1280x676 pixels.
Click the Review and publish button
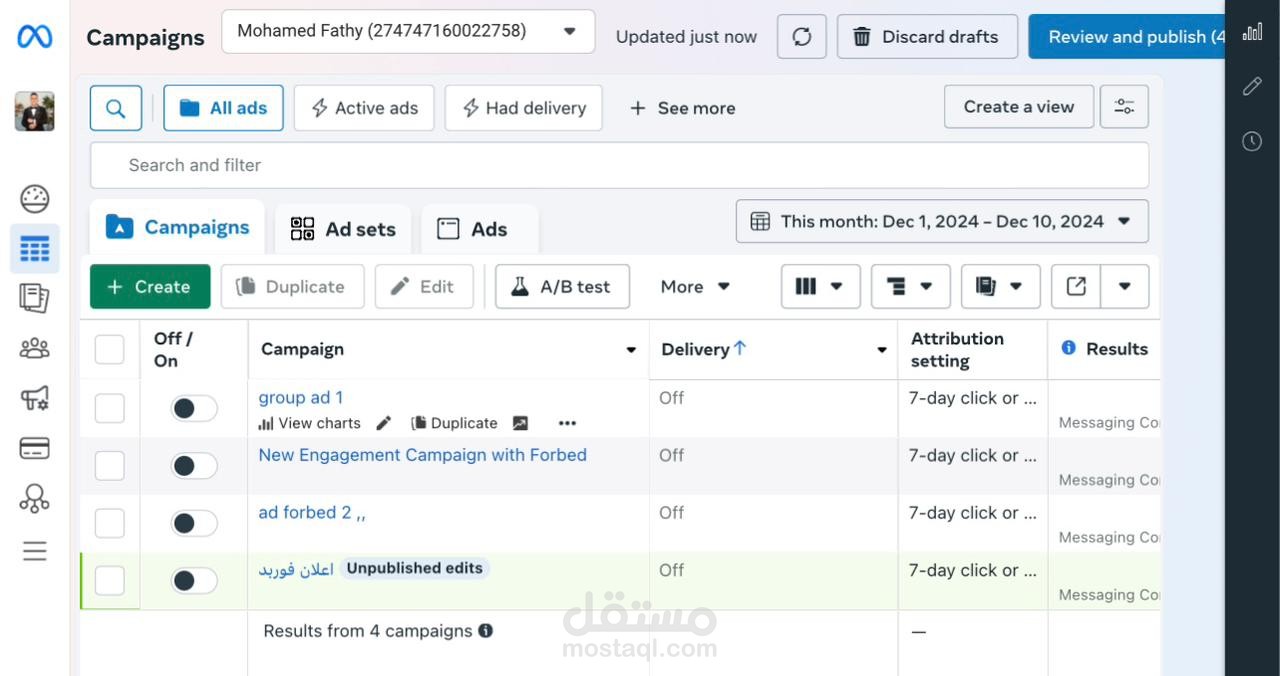1127,37
